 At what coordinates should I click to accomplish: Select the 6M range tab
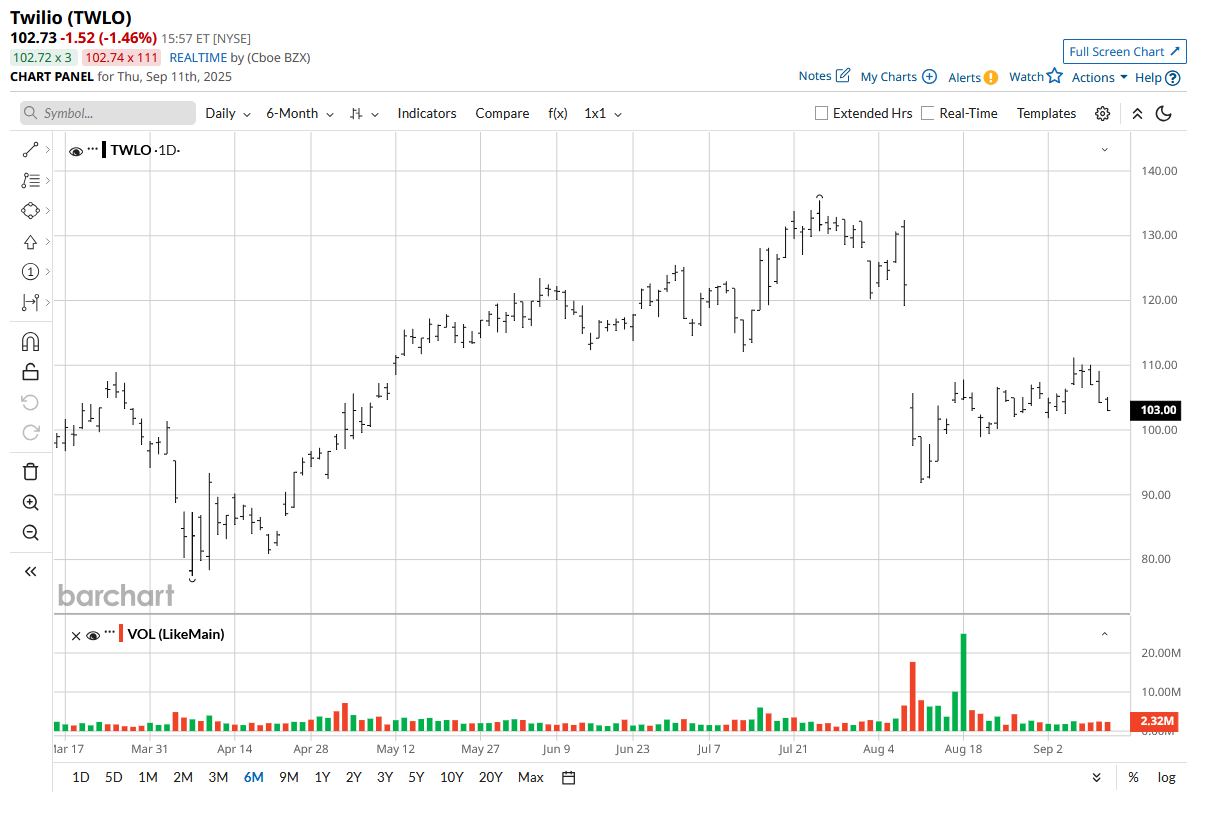(254, 777)
